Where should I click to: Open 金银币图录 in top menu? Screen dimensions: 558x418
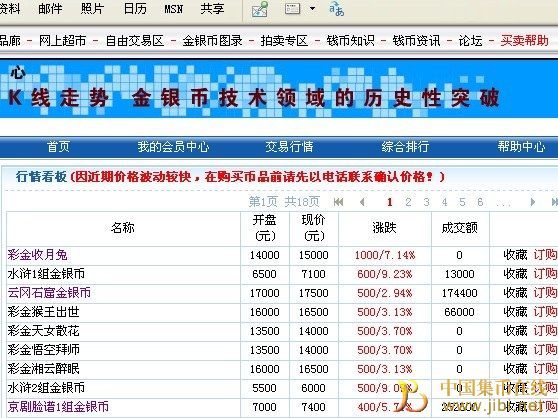(212, 41)
